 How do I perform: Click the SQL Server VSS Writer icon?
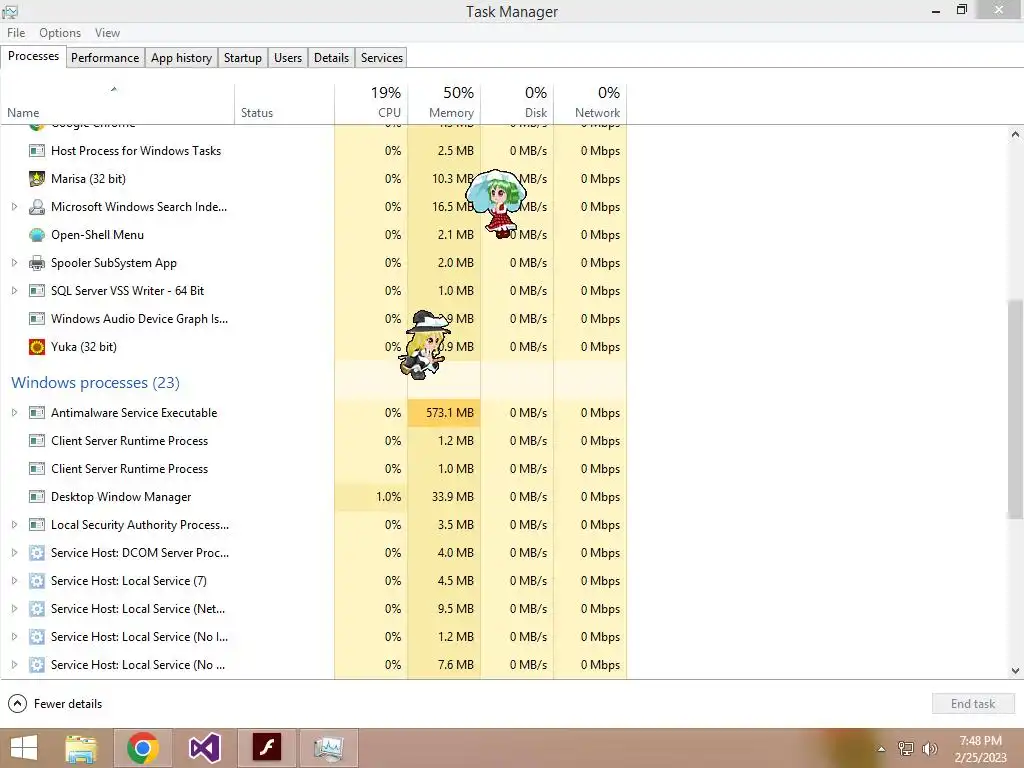point(37,291)
